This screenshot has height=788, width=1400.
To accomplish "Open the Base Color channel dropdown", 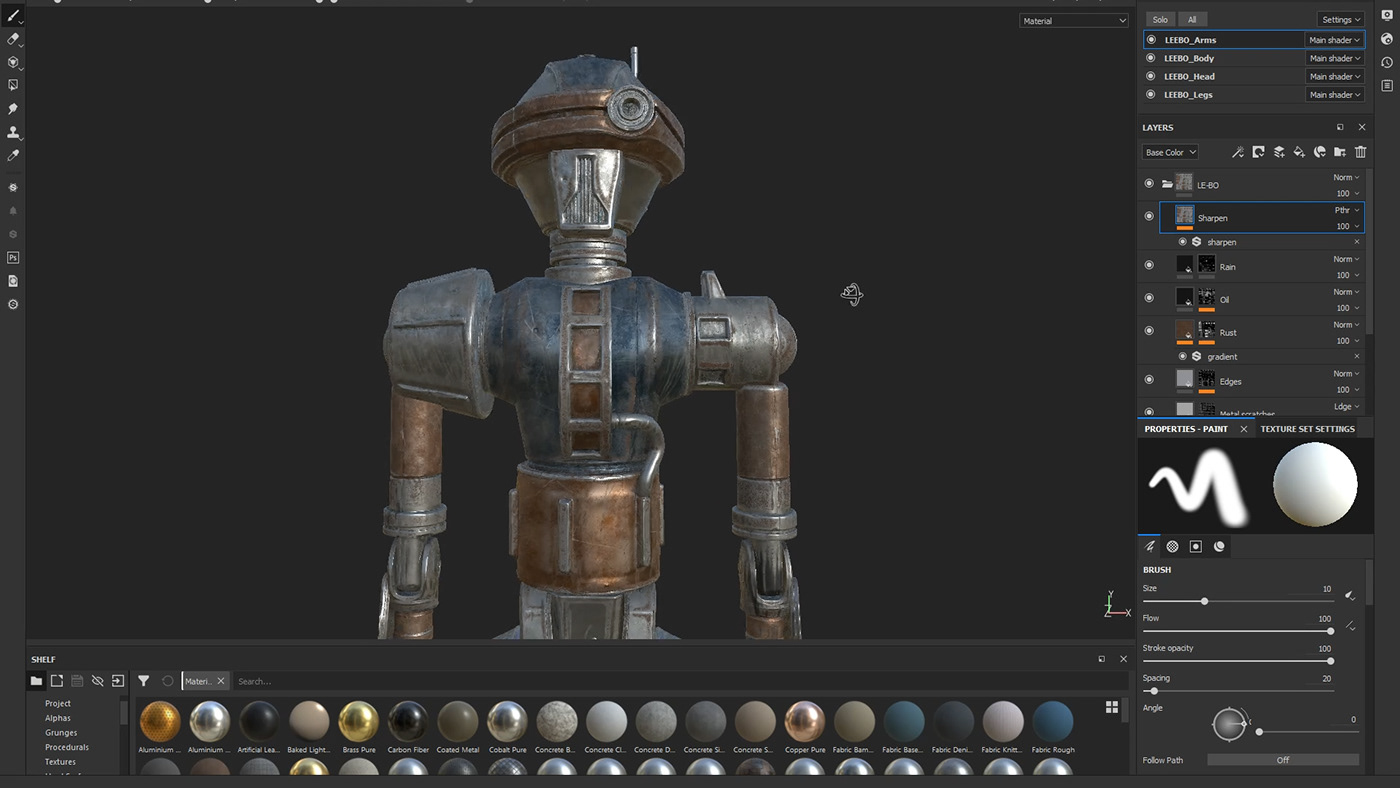I will 1170,152.
